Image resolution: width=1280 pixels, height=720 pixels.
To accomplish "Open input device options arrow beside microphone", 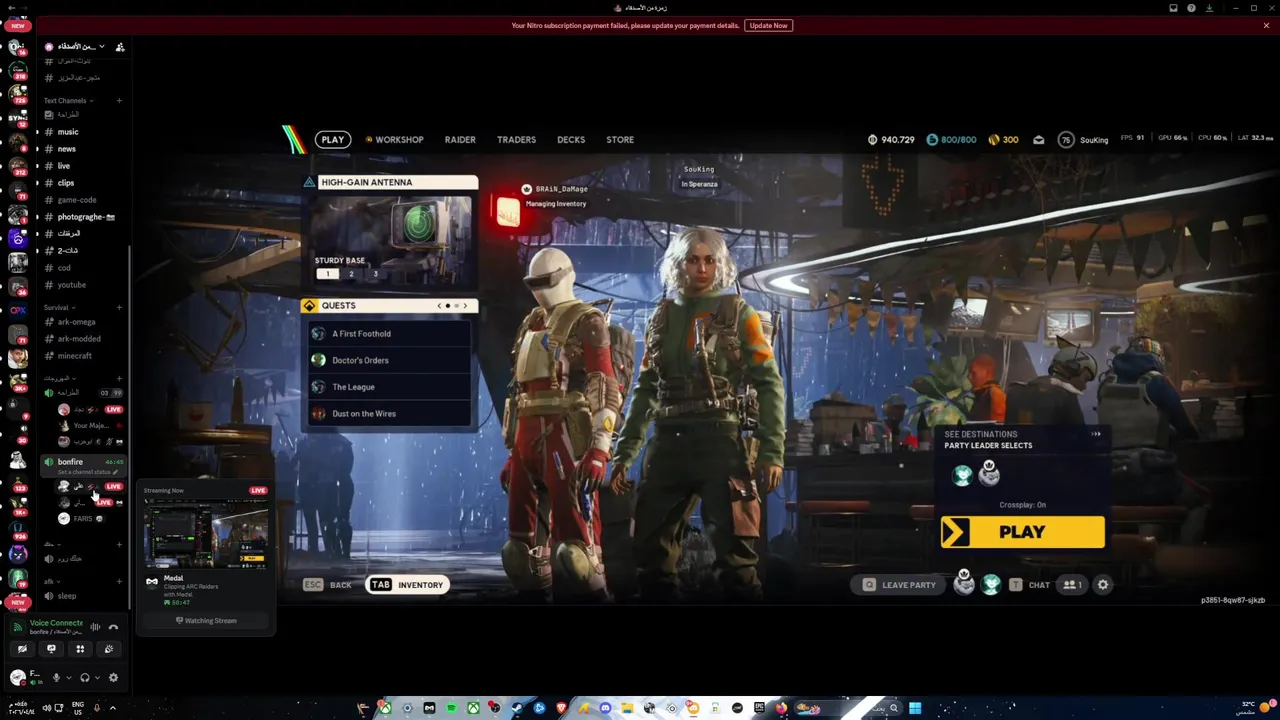I will [68, 678].
